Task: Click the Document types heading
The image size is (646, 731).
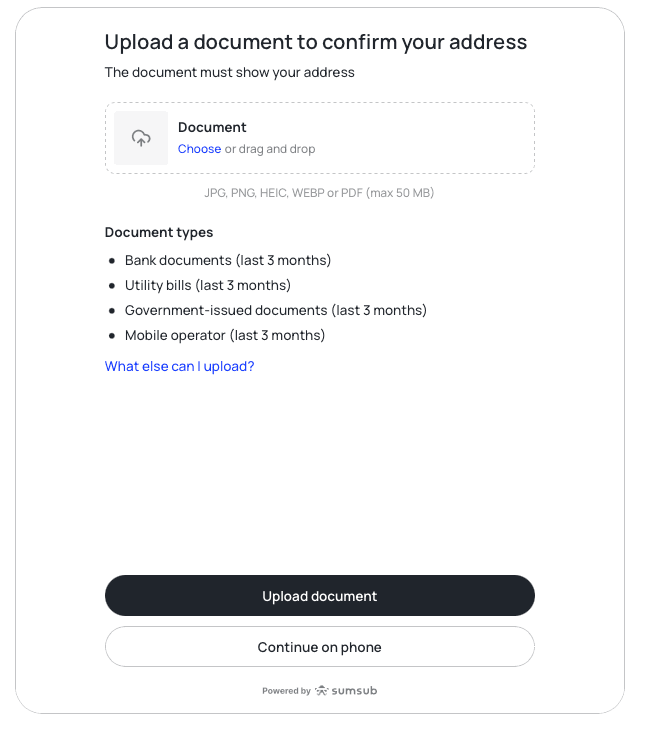Action: point(159,232)
